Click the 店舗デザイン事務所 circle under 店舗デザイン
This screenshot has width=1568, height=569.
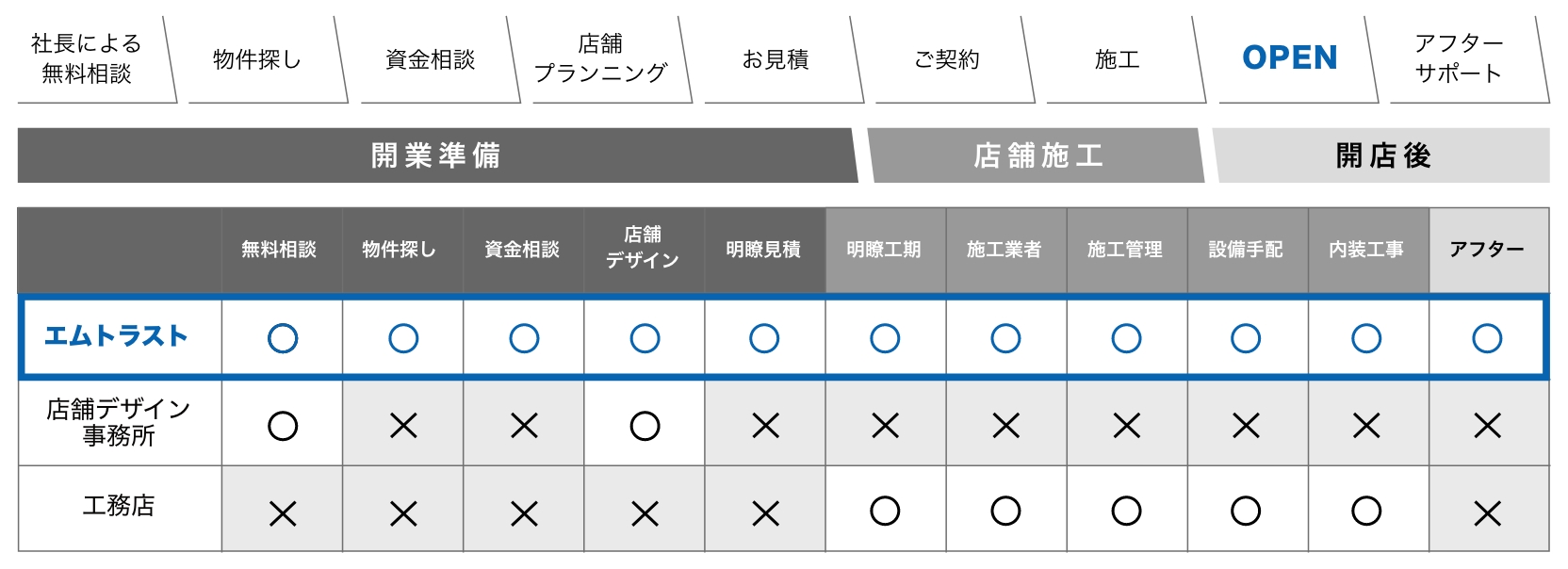(645, 427)
